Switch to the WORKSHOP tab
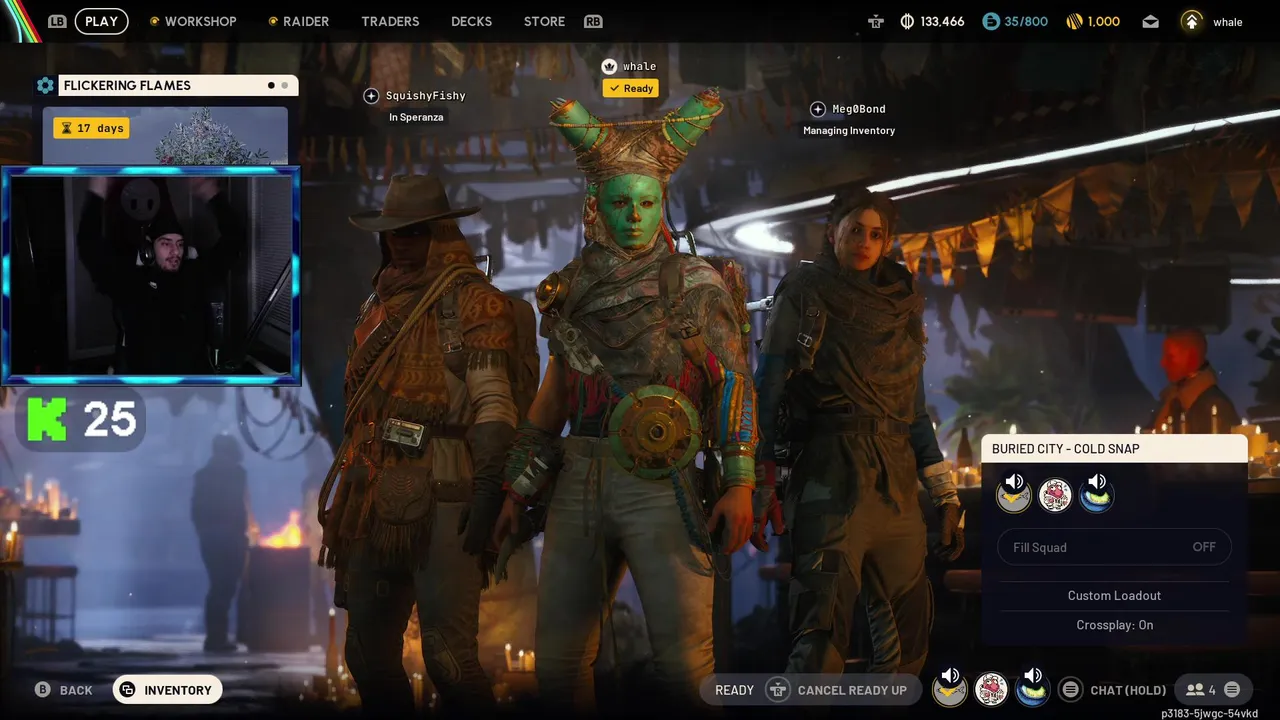 200,21
